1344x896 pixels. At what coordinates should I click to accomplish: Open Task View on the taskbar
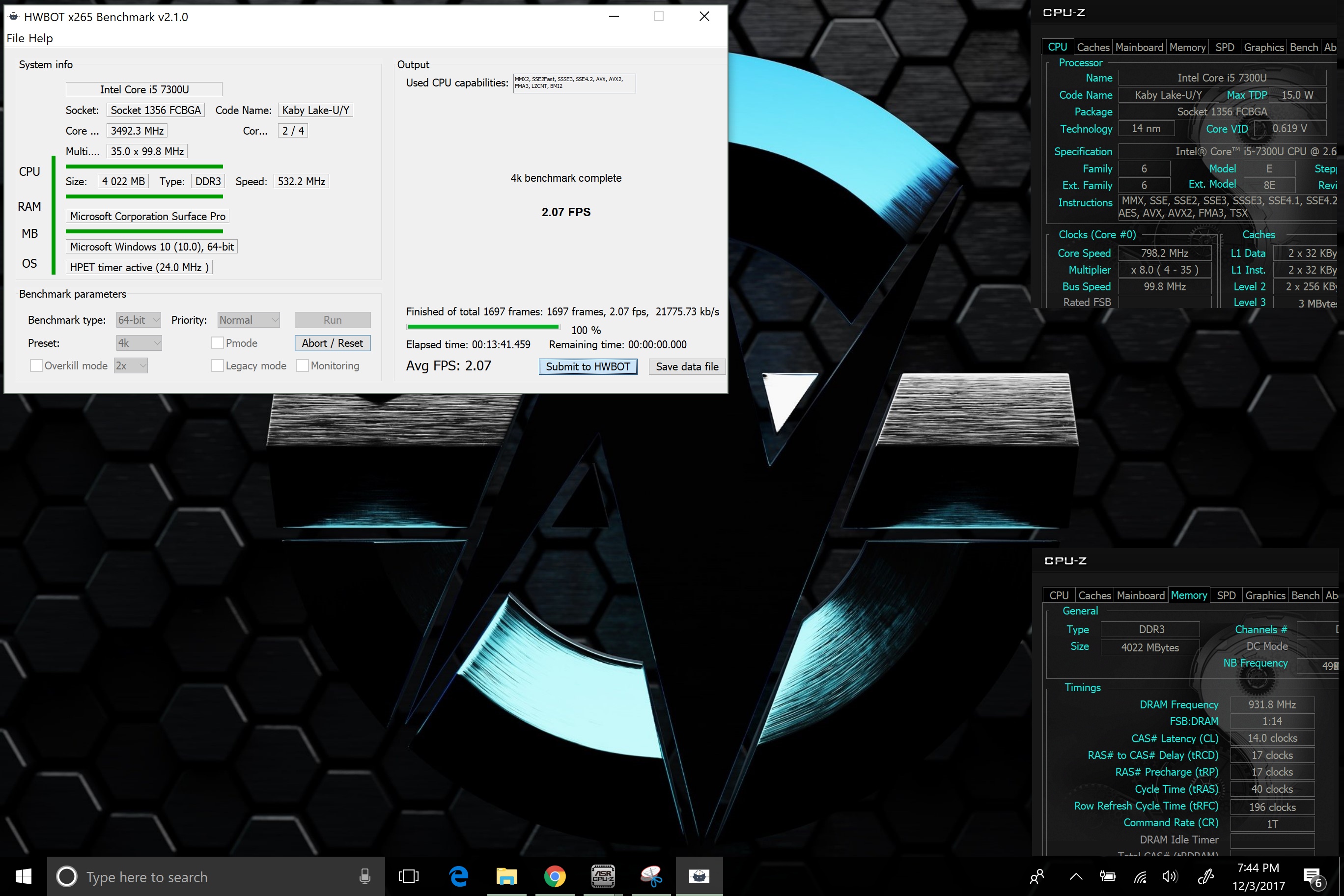[409, 876]
